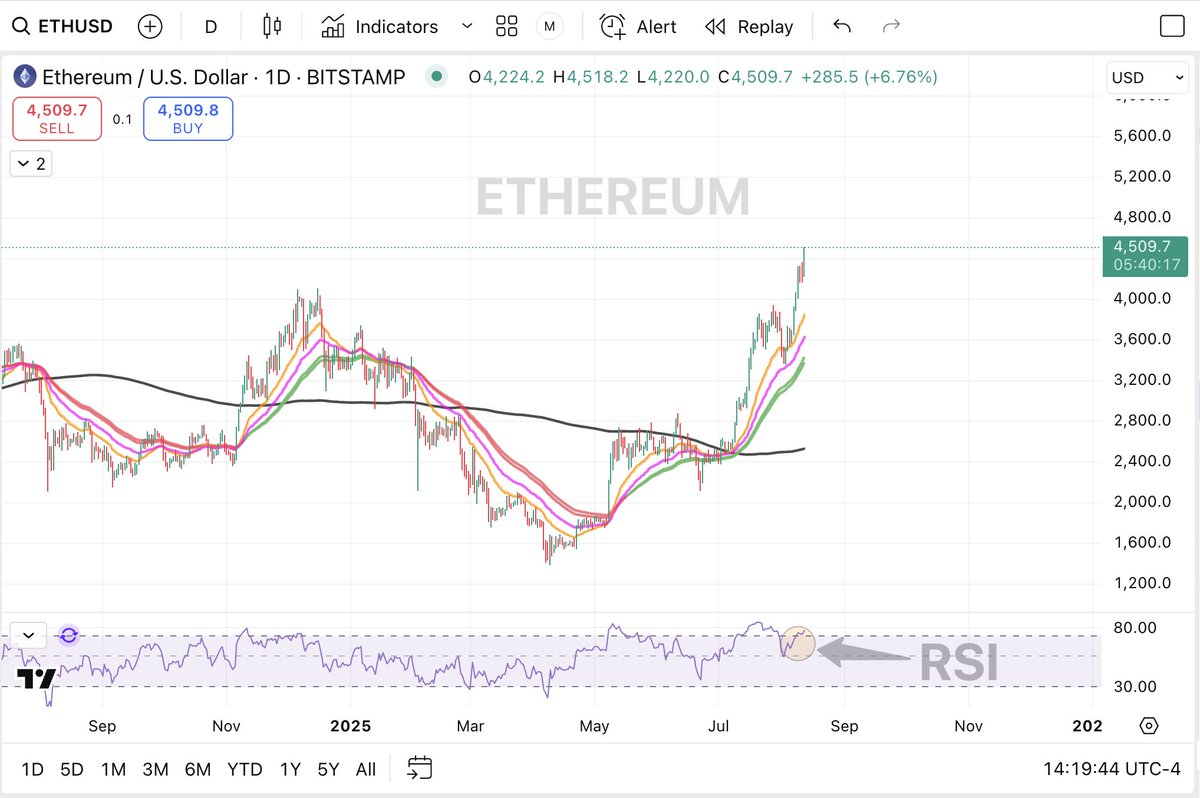Select the 5D date range

72,769
